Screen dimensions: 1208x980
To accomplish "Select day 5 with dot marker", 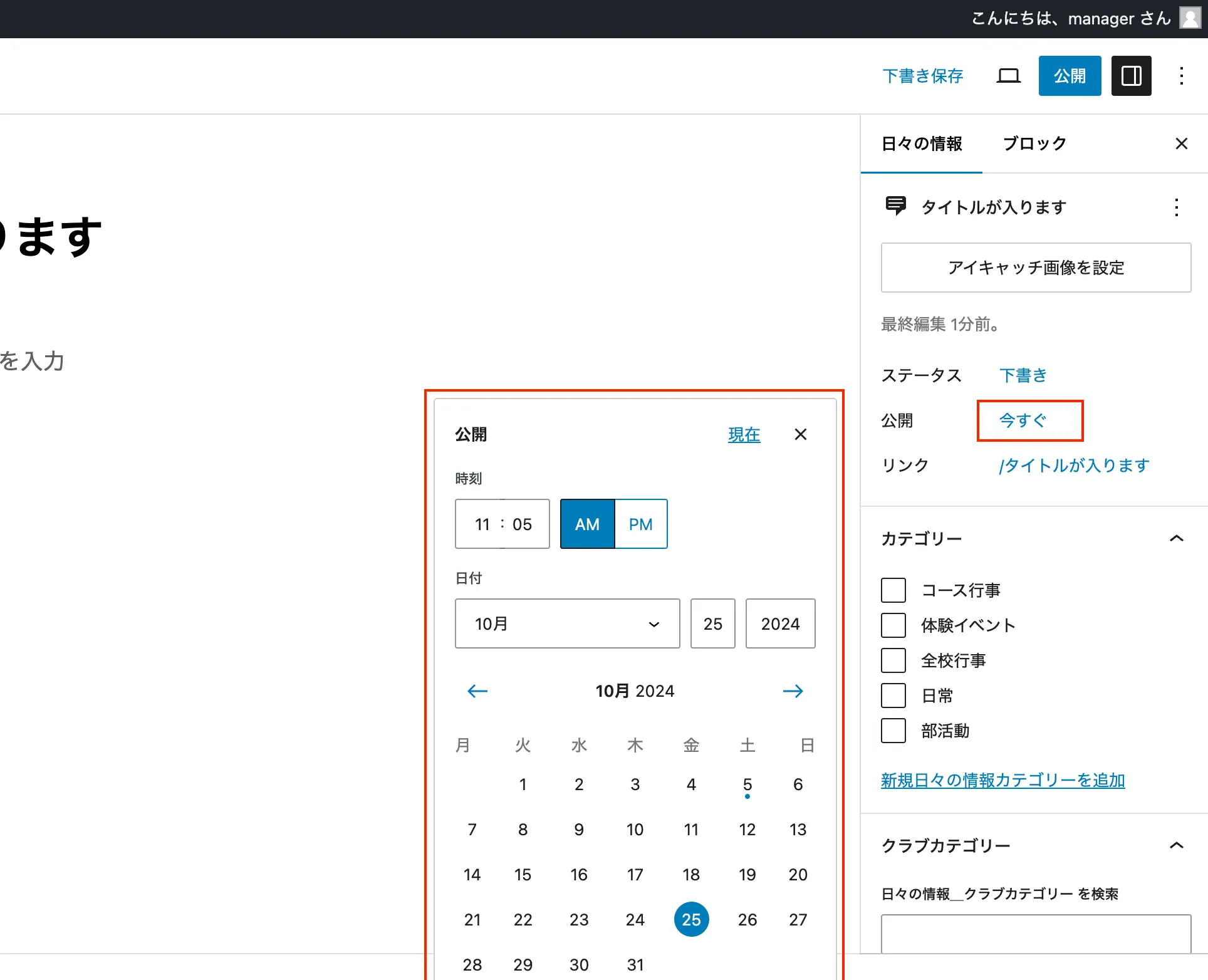I will [x=747, y=784].
